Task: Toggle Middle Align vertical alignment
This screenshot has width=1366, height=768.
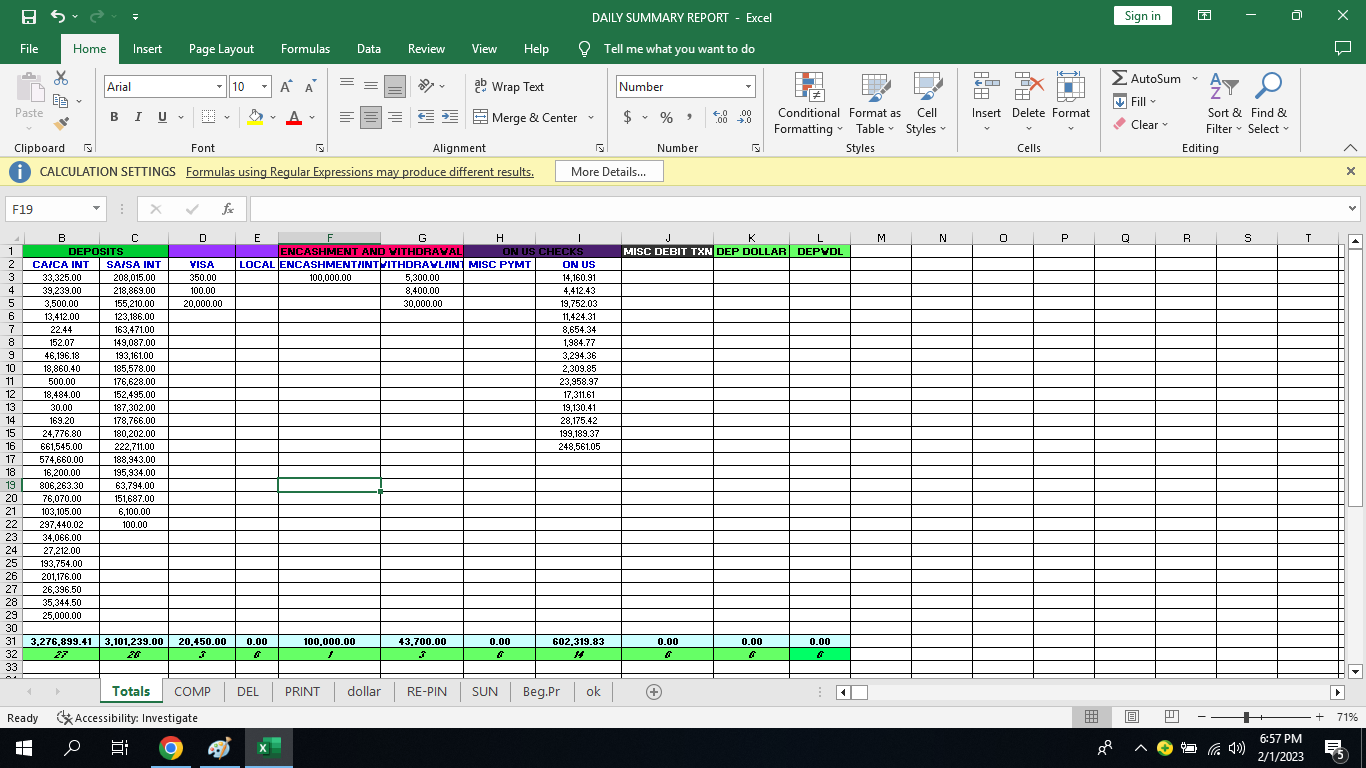Action: [371, 87]
